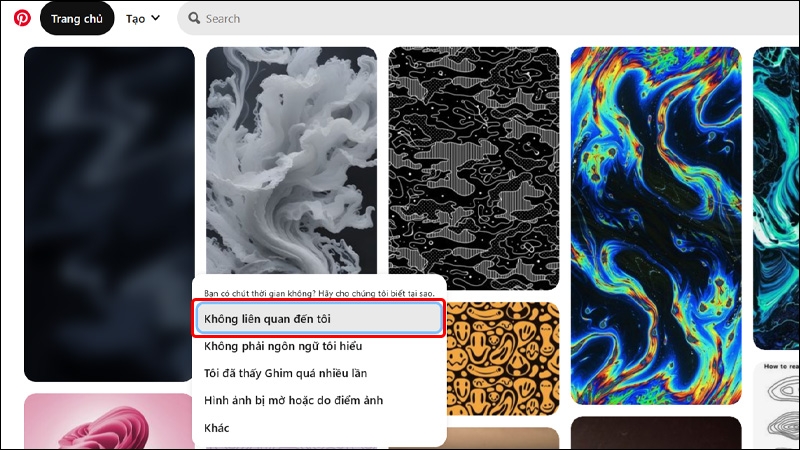Image resolution: width=800 pixels, height=450 pixels.
Task: Expand the Tạo create dropdown
Action: [143, 18]
